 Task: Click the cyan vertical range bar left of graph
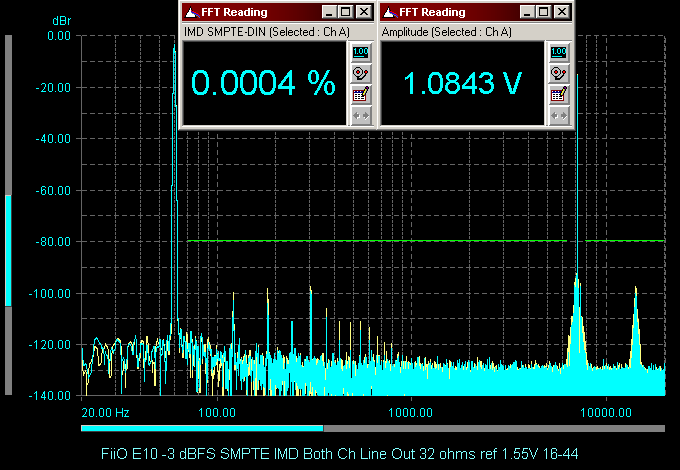[9, 250]
